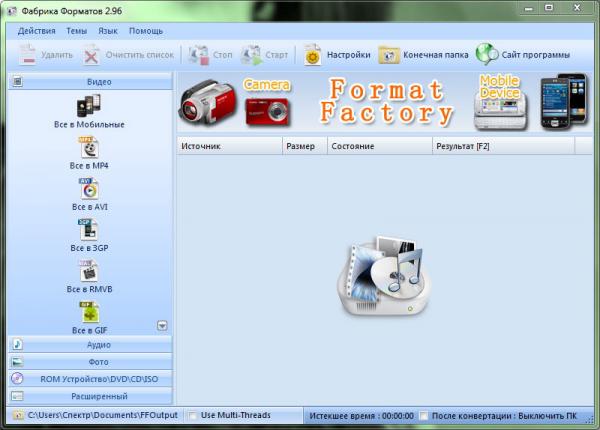Select the Все в MP4 icon
The image size is (600, 430).
89,147
